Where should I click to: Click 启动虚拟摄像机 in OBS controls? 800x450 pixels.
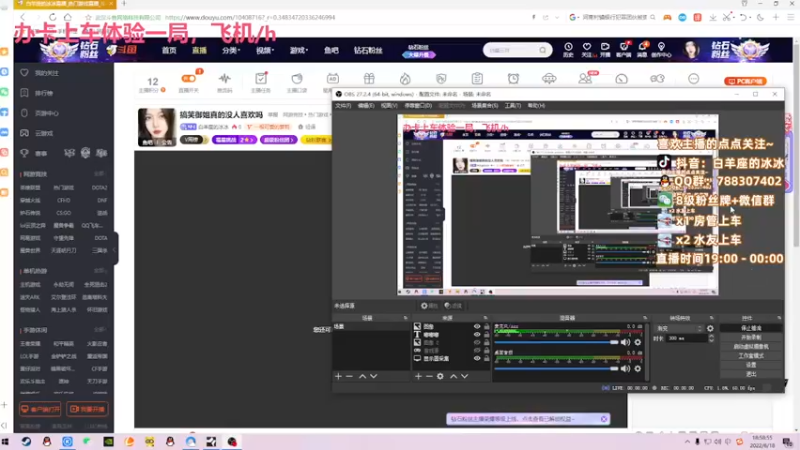751,346
